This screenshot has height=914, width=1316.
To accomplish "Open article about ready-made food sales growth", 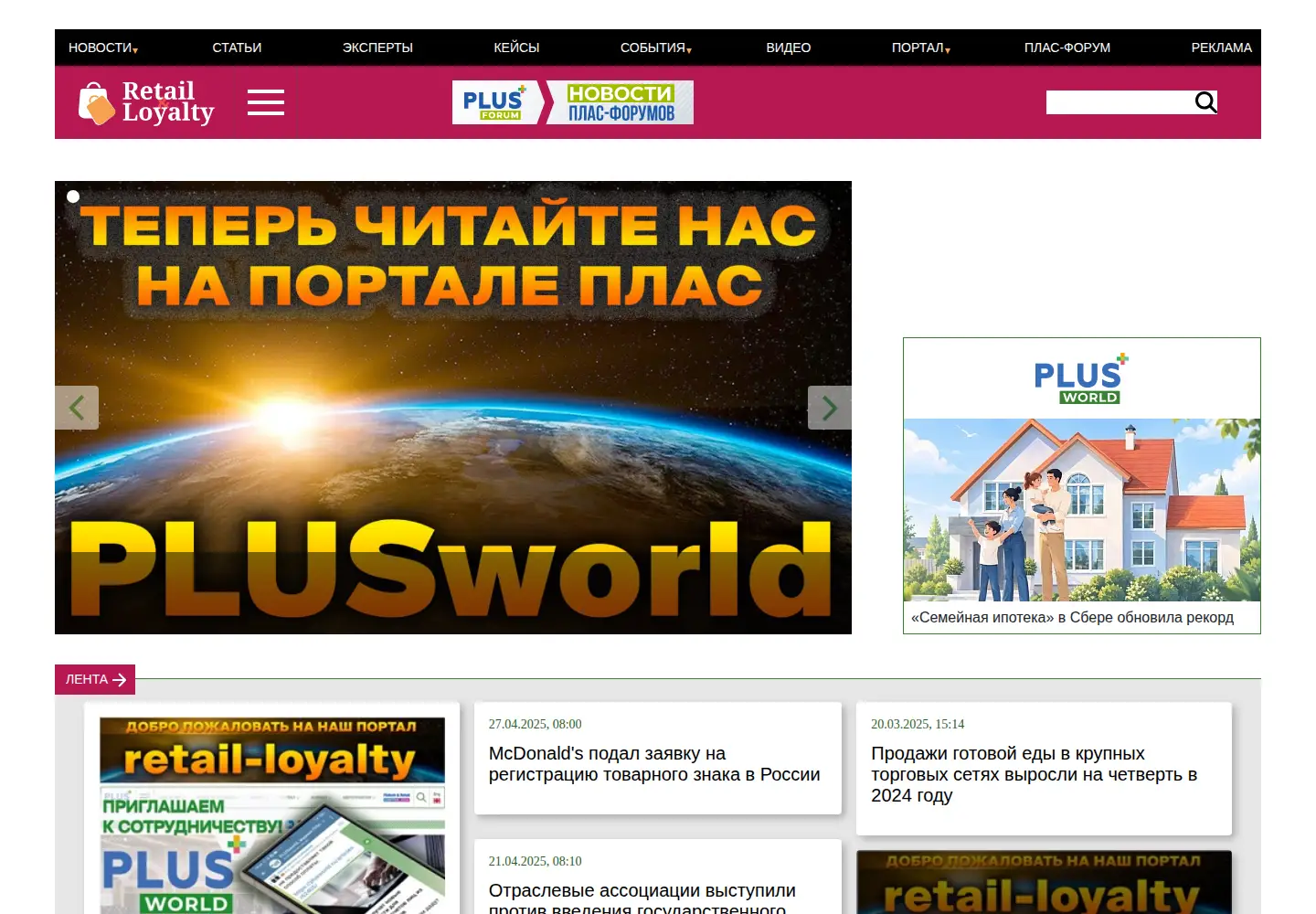I will (1035, 774).
